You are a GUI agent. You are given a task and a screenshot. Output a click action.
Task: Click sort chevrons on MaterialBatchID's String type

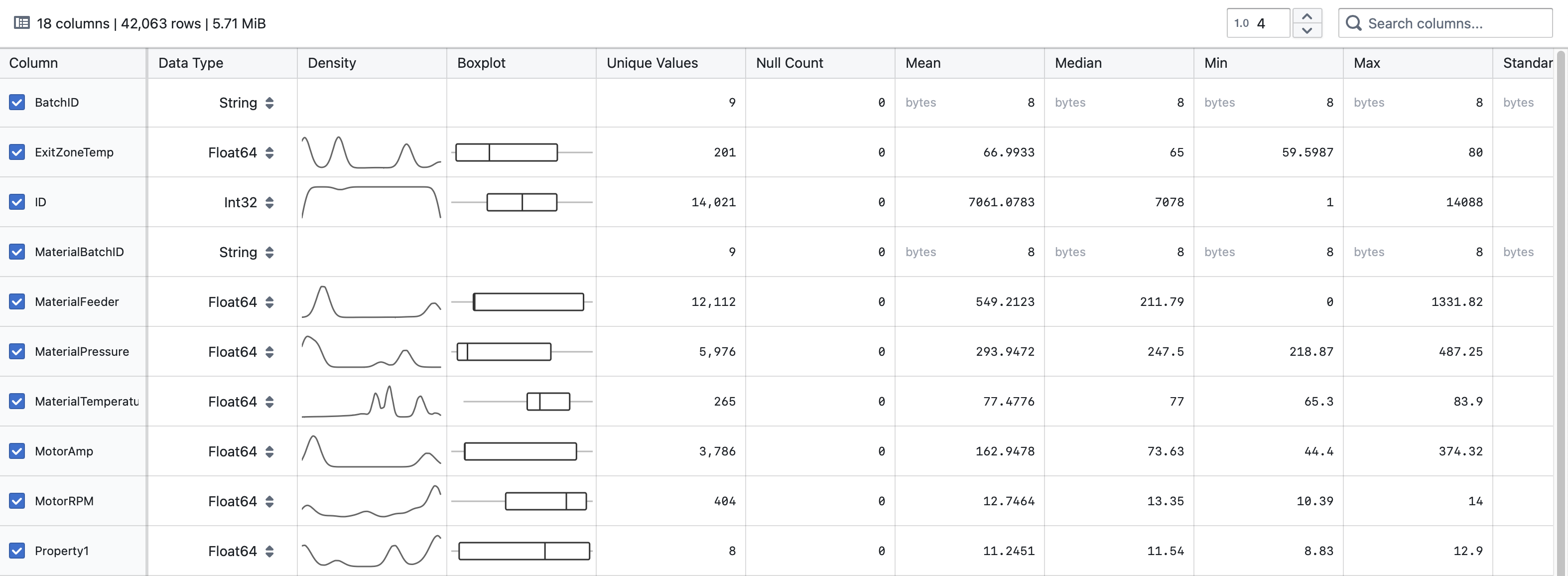269,252
